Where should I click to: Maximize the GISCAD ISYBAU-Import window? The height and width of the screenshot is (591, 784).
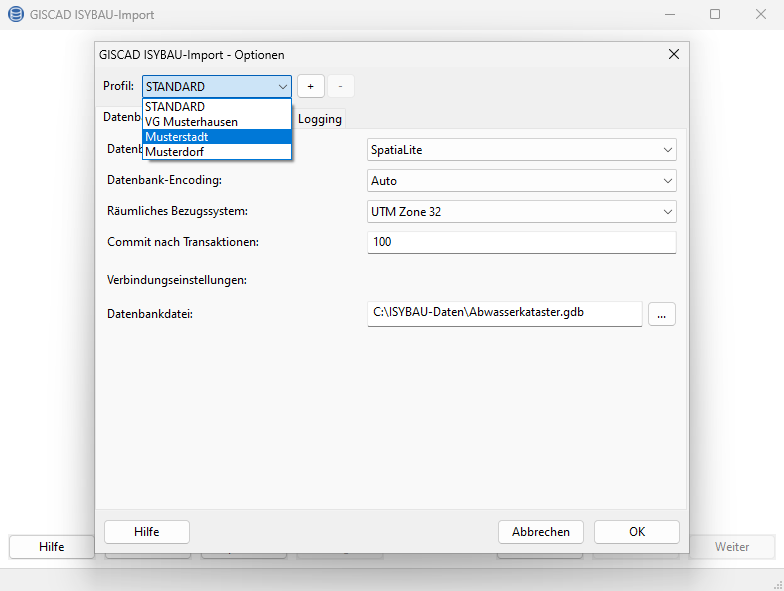click(715, 14)
